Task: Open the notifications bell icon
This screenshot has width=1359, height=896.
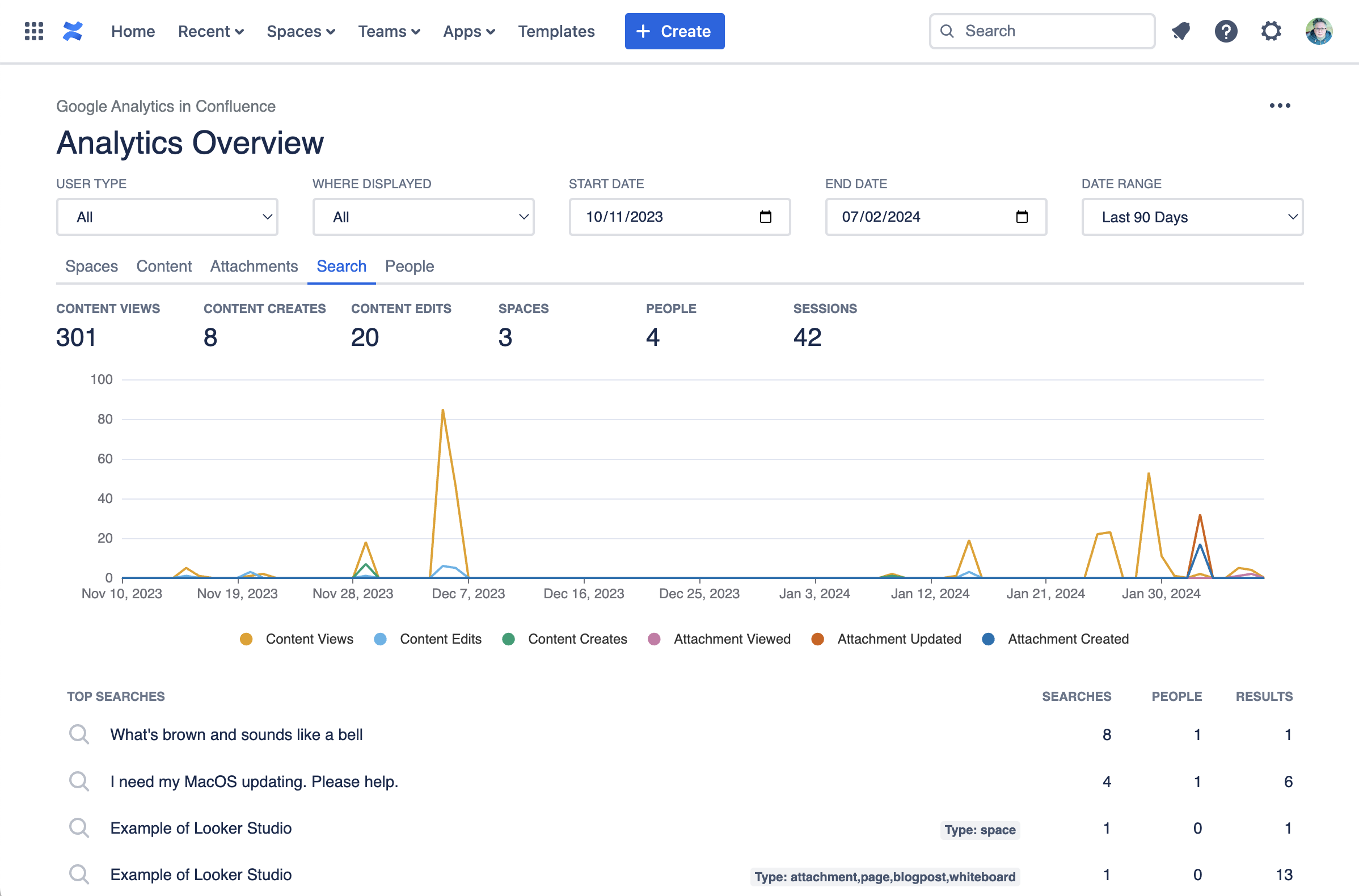Action: click(x=1181, y=31)
